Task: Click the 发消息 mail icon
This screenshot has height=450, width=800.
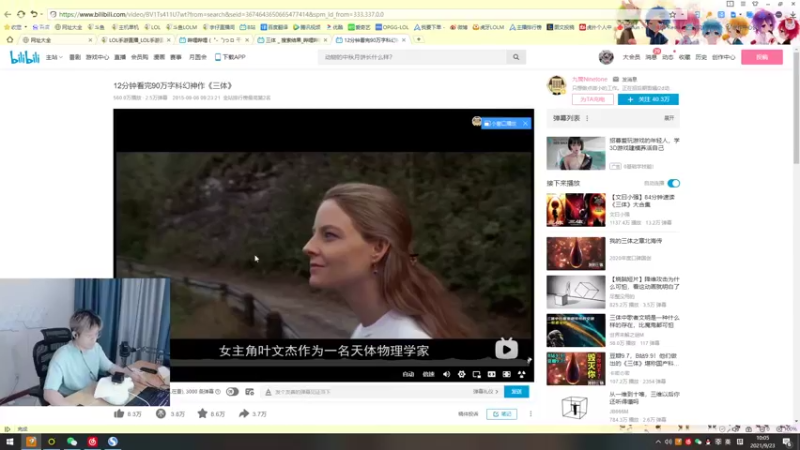Action: (x=615, y=80)
